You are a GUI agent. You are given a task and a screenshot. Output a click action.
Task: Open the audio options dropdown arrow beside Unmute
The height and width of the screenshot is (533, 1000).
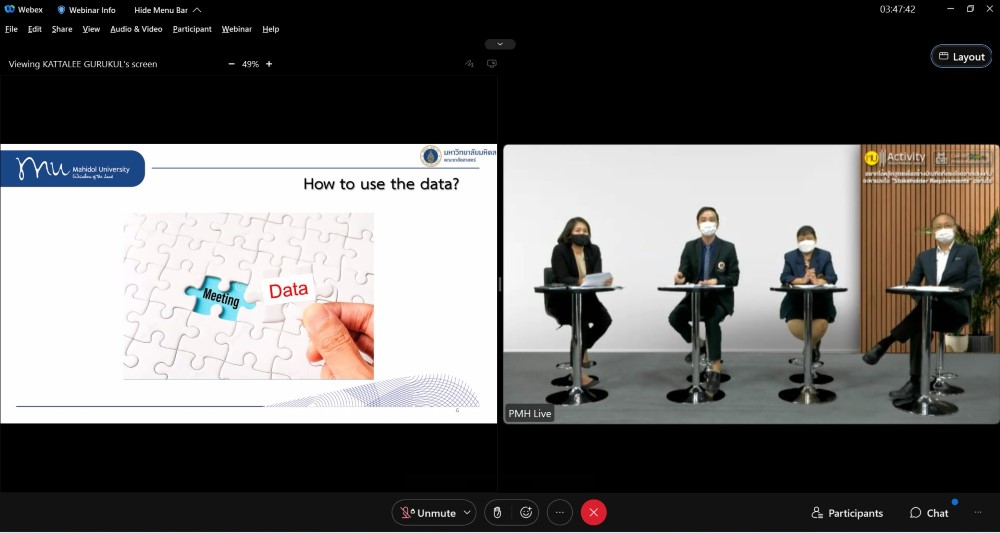point(466,513)
